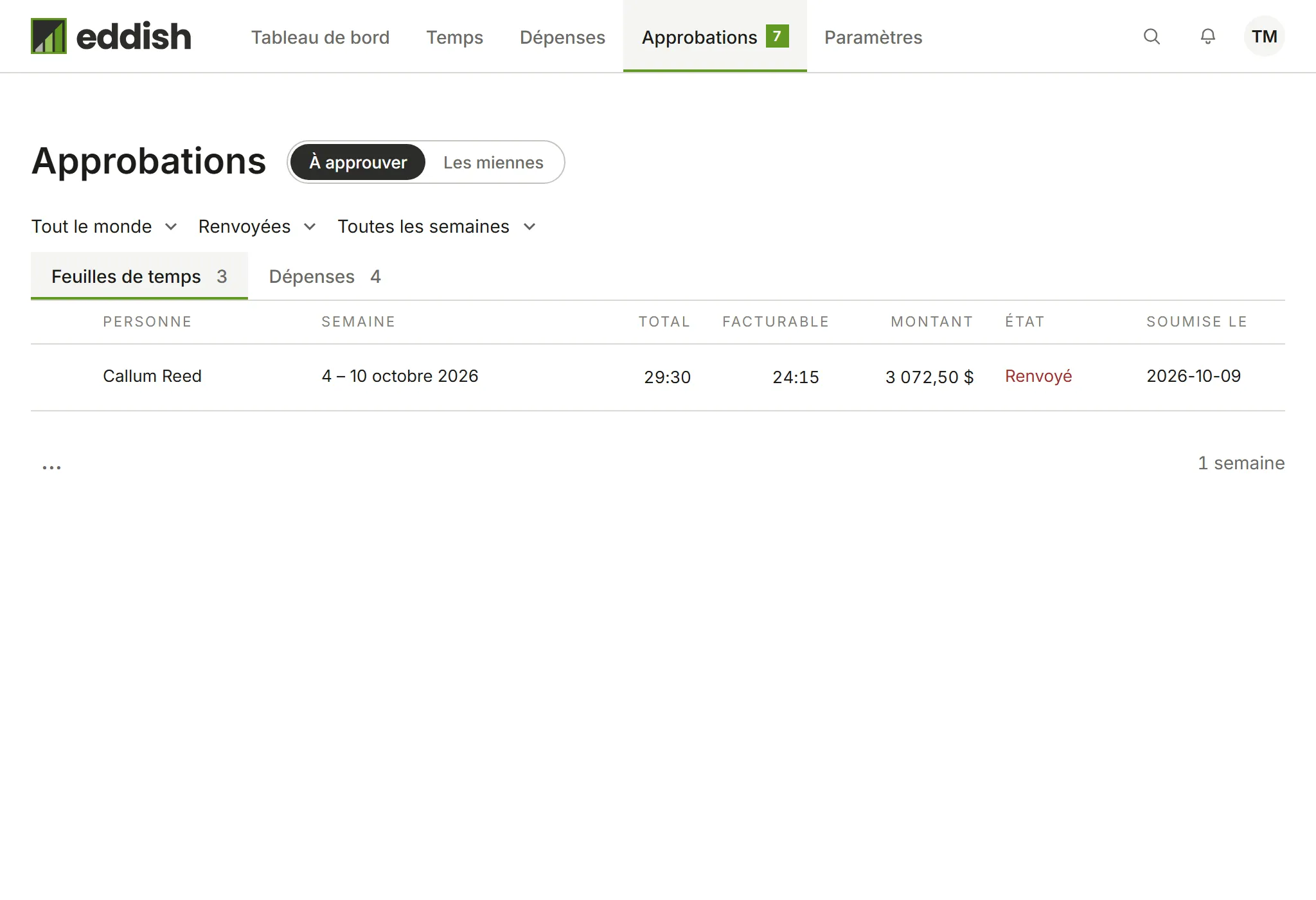Open the search magnifier icon
Viewport: 1316px width, 900px height.
pyautogui.click(x=1151, y=37)
